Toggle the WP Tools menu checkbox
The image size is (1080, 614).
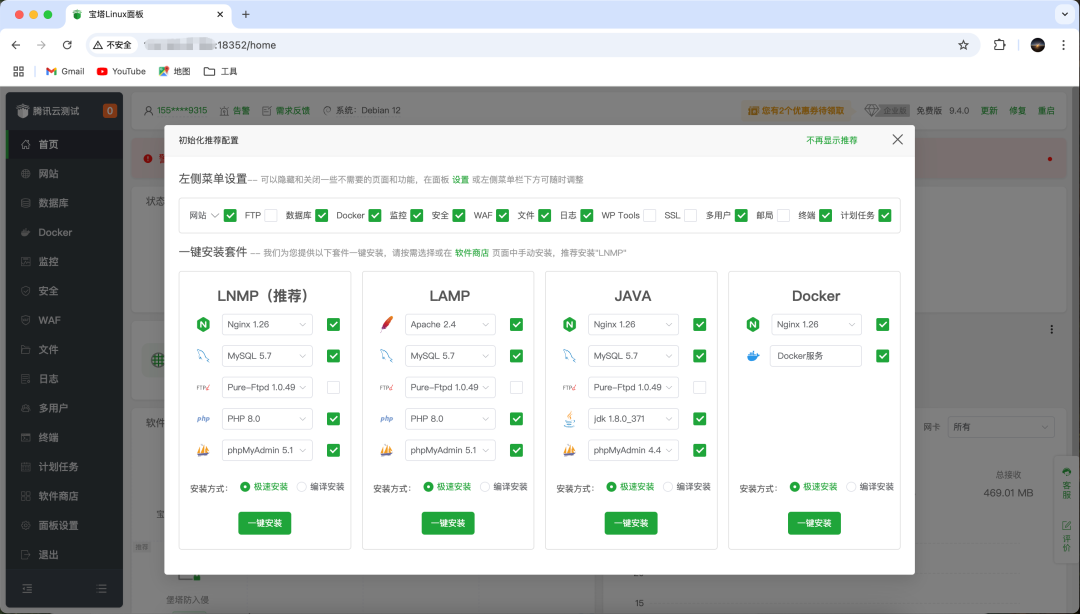[650, 215]
